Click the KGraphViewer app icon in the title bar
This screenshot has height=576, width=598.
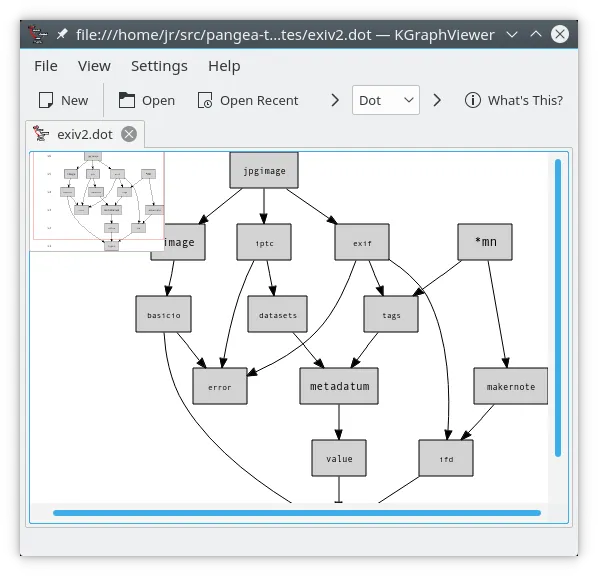38,35
